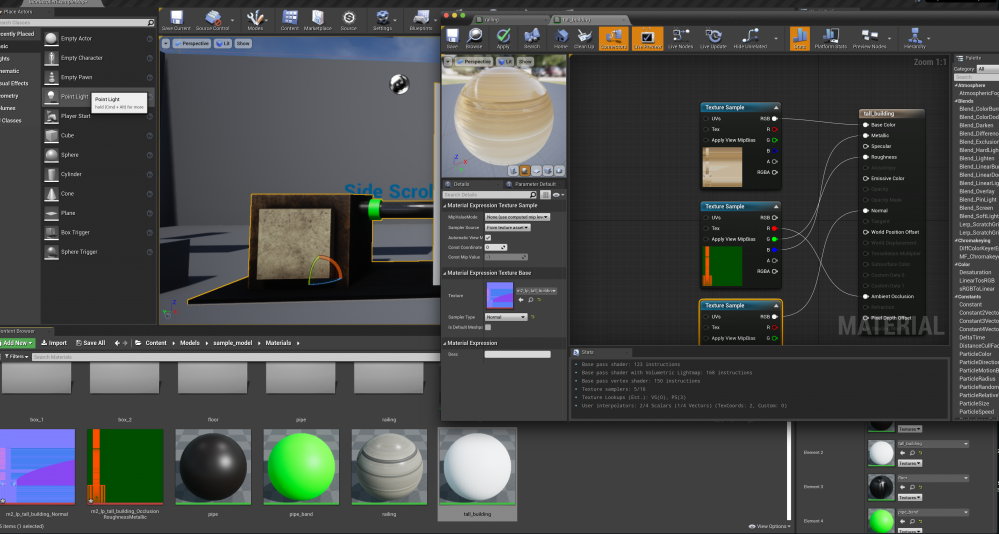The width and height of the screenshot is (999, 534).
Task: Click Preview Nodes toolbar icon
Action: point(869,38)
